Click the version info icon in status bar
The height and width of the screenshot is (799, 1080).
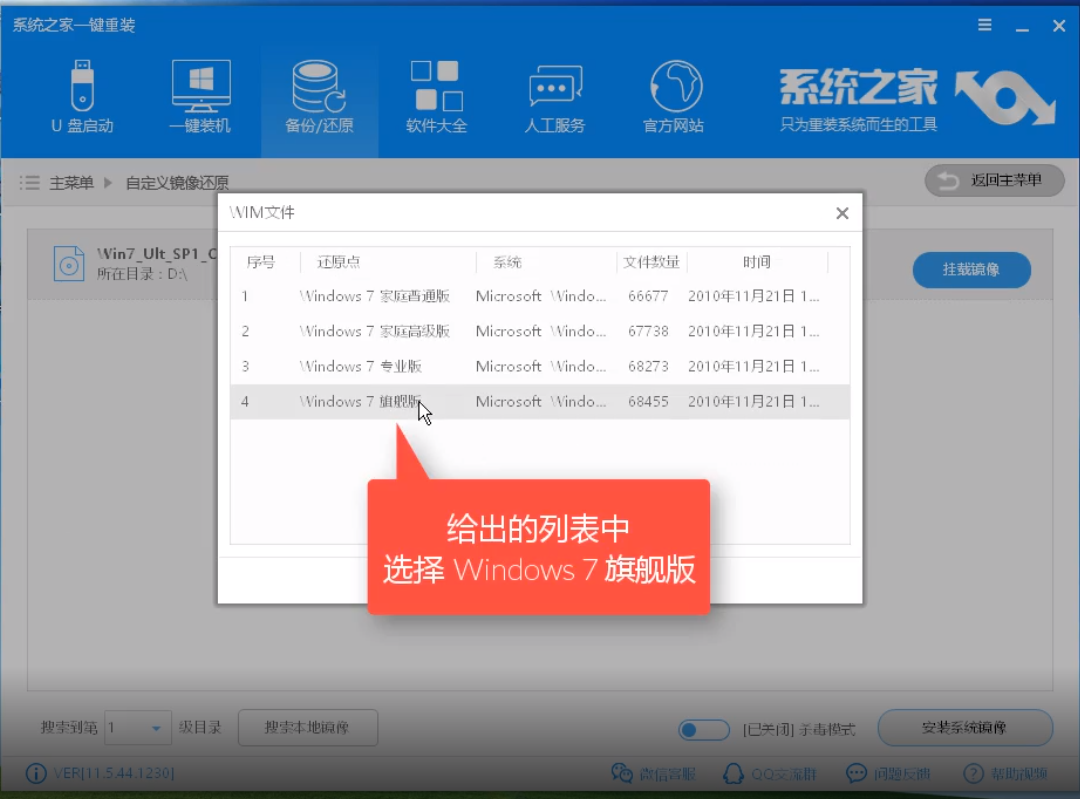[37, 773]
